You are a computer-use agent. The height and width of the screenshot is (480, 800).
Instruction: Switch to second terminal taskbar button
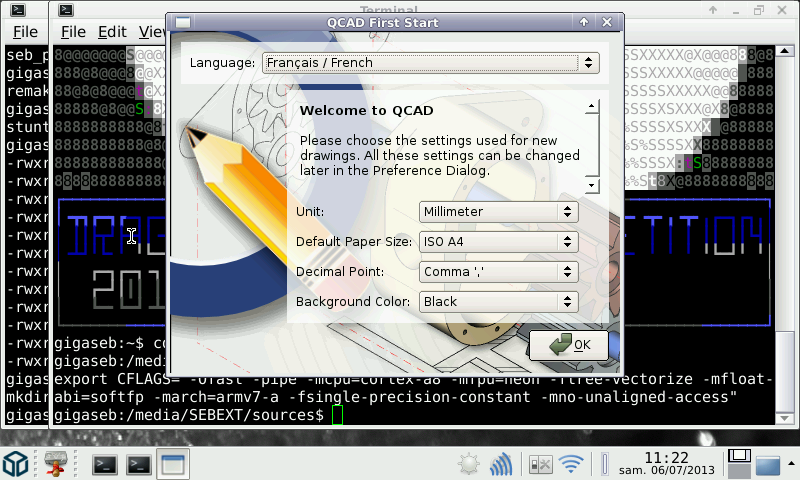[139, 465]
